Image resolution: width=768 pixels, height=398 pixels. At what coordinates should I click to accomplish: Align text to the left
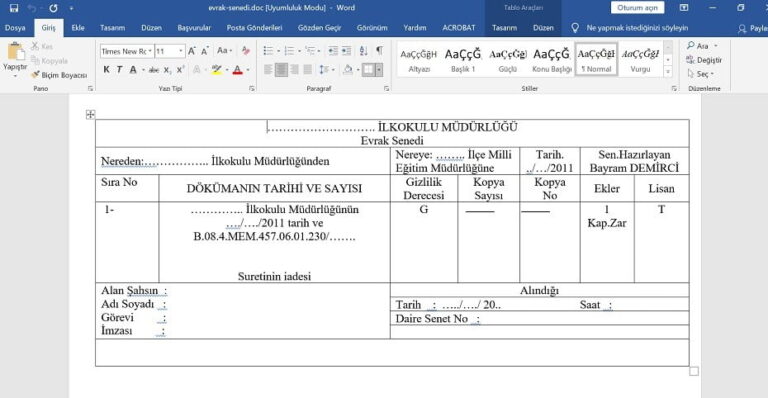point(268,70)
